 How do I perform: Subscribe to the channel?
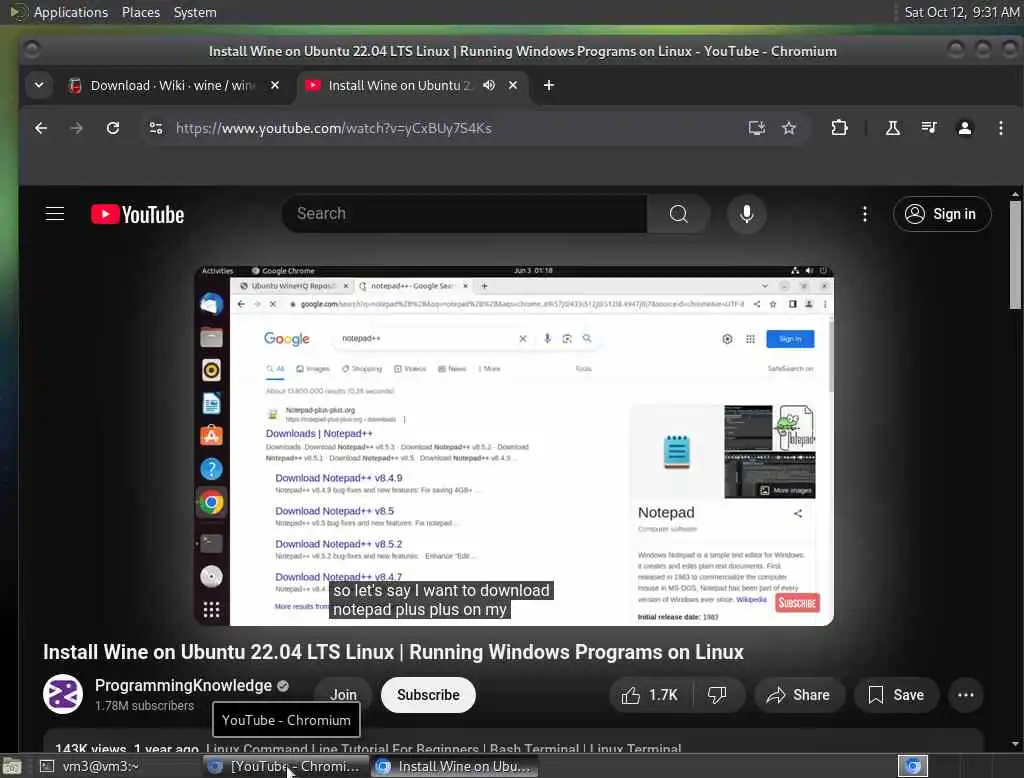pos(428,695)
